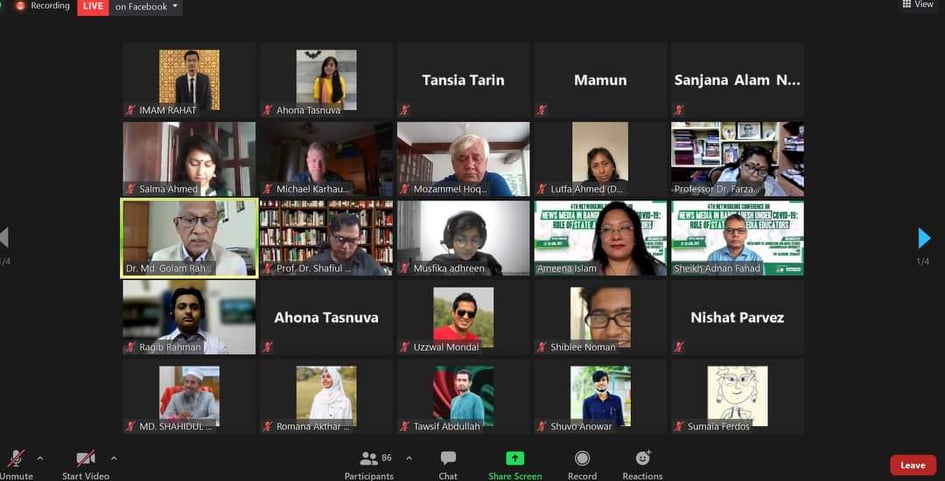
Task: Expand audio options arrow beside Unmute
Action: [40, 458]
